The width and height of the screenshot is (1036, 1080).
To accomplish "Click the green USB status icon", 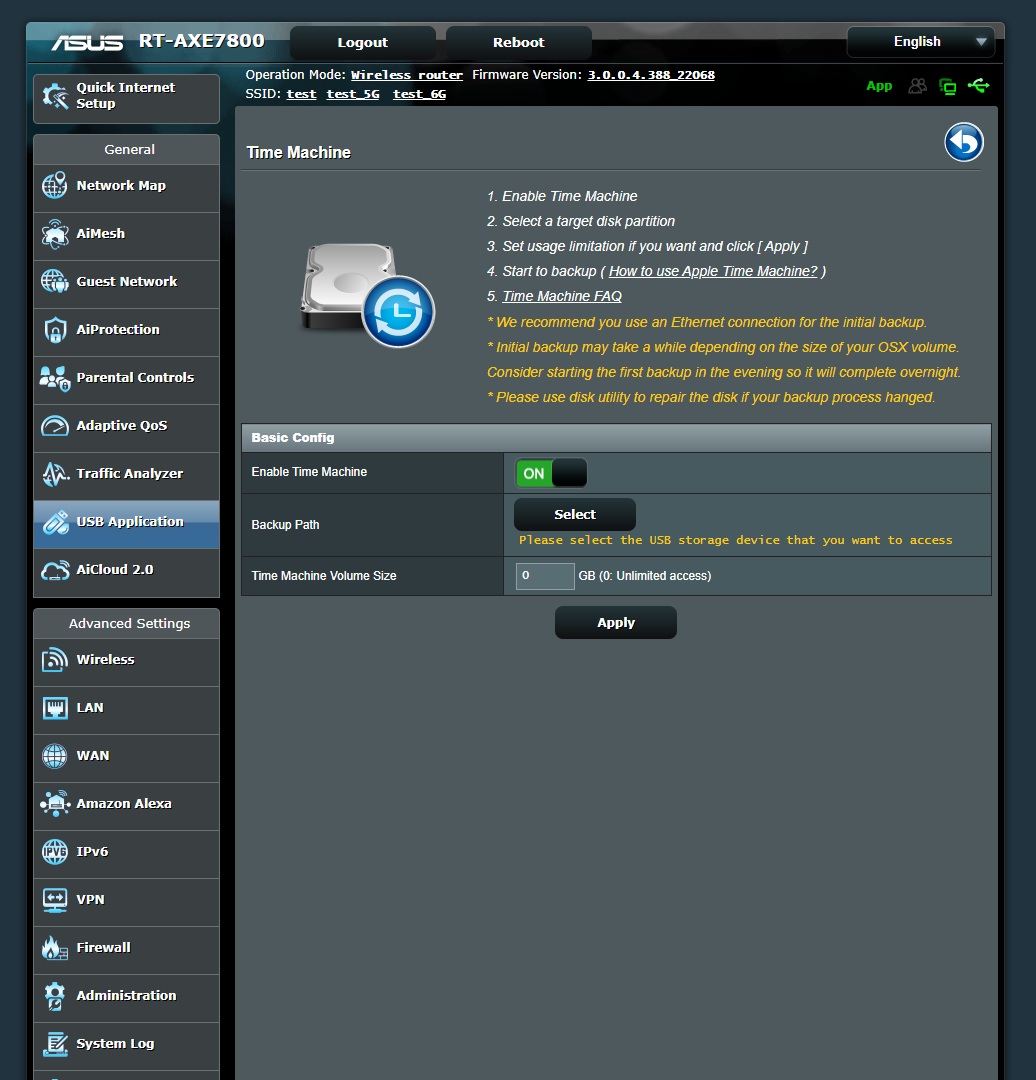I will coord(978,85).
